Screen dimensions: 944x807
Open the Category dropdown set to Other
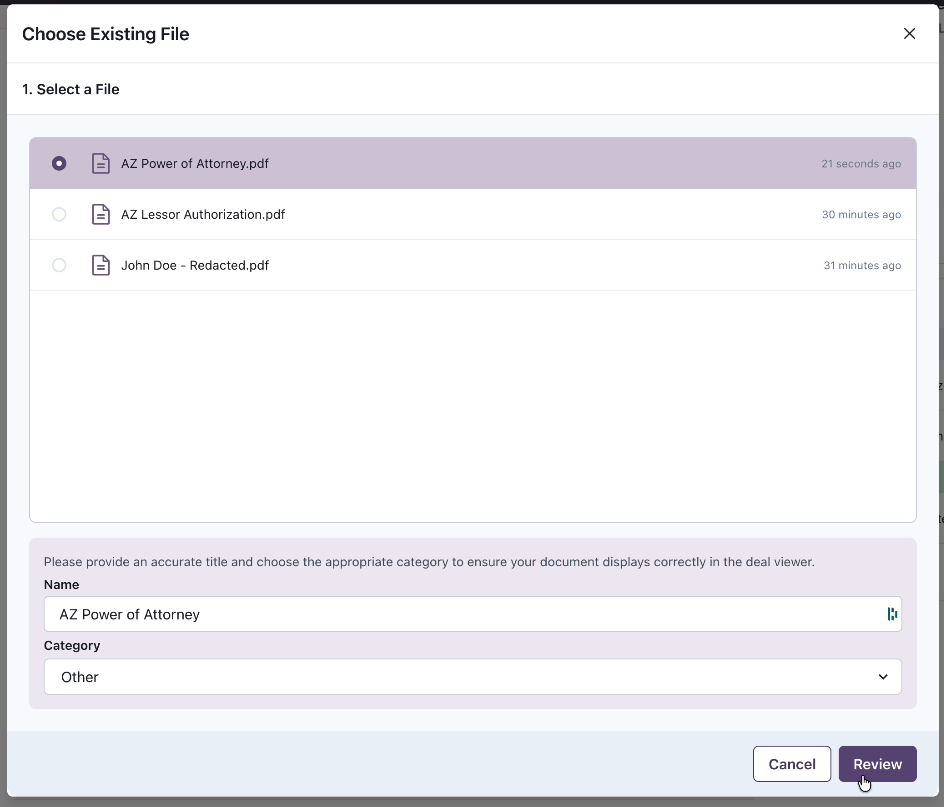point(472,677)
